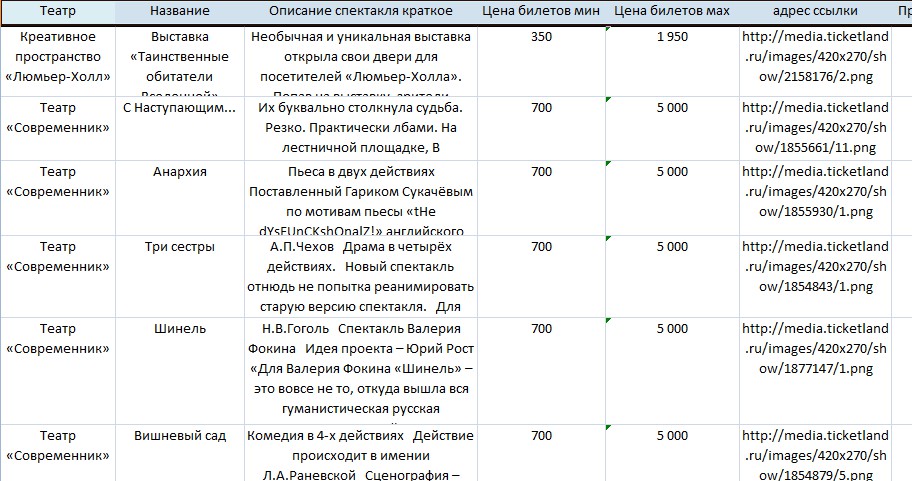This screenshot has width=912, height=481.
Task: Select the 5 000 price in the «Анархия» row
Action: point(672,198)
